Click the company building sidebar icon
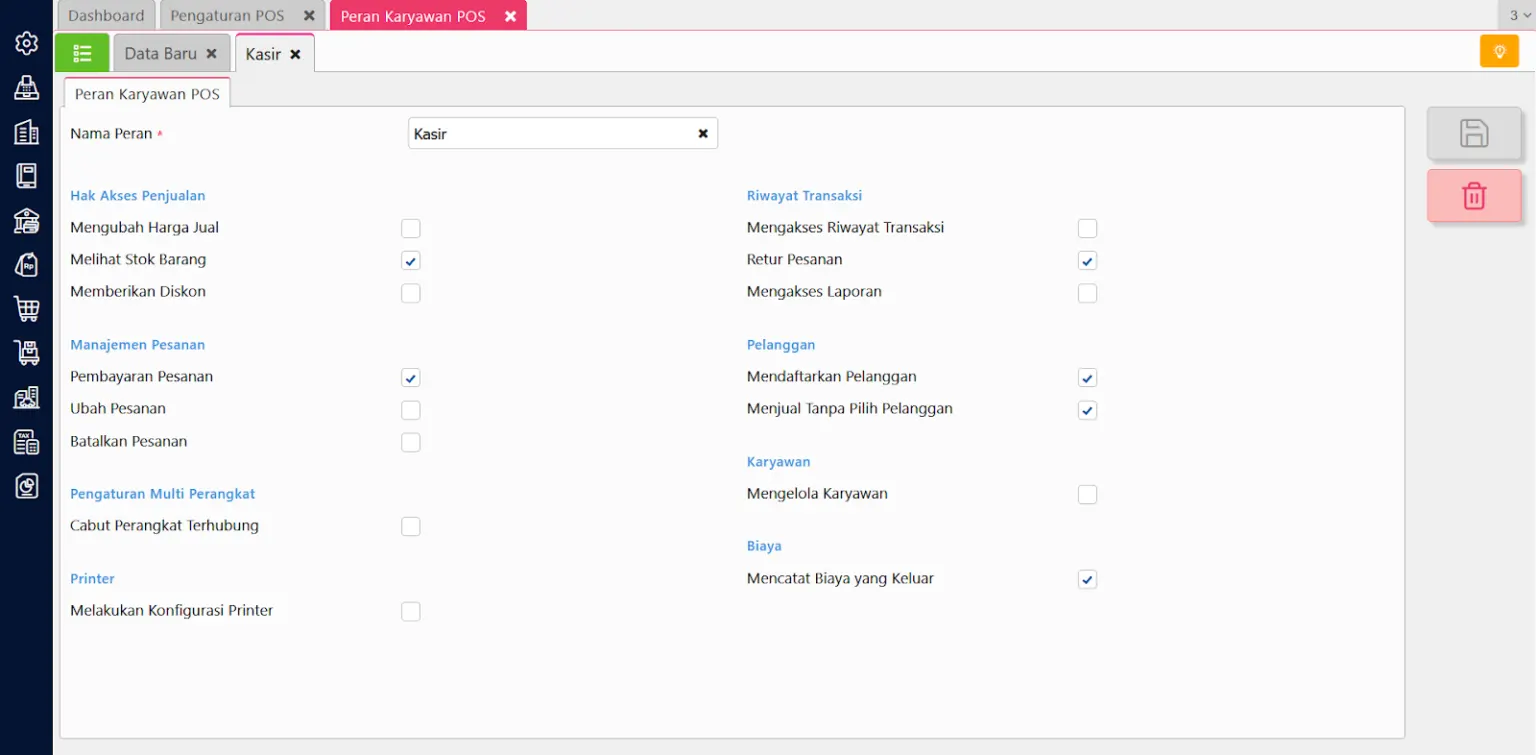 [x=27, y=132]
